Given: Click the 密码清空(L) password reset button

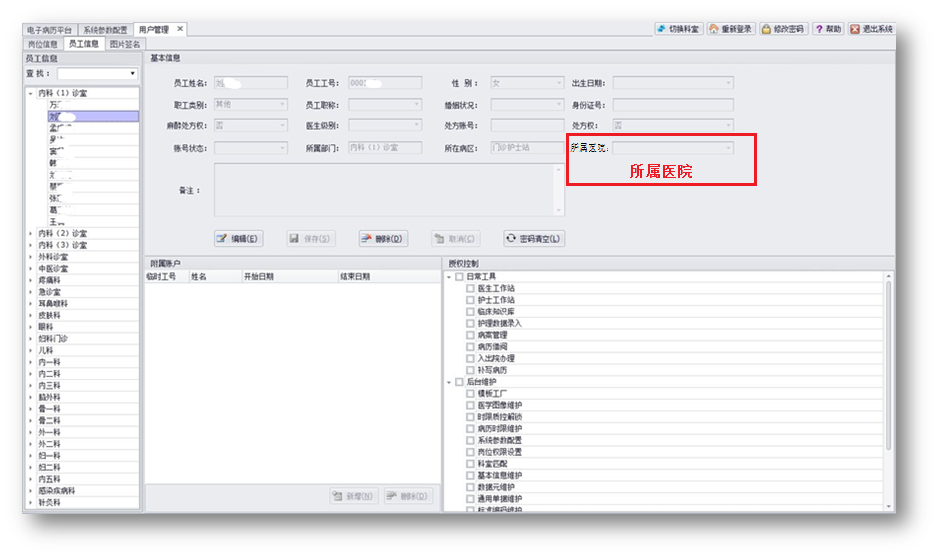Looking at the screenshot, I should pyautogui.click(x=534, y=239).
